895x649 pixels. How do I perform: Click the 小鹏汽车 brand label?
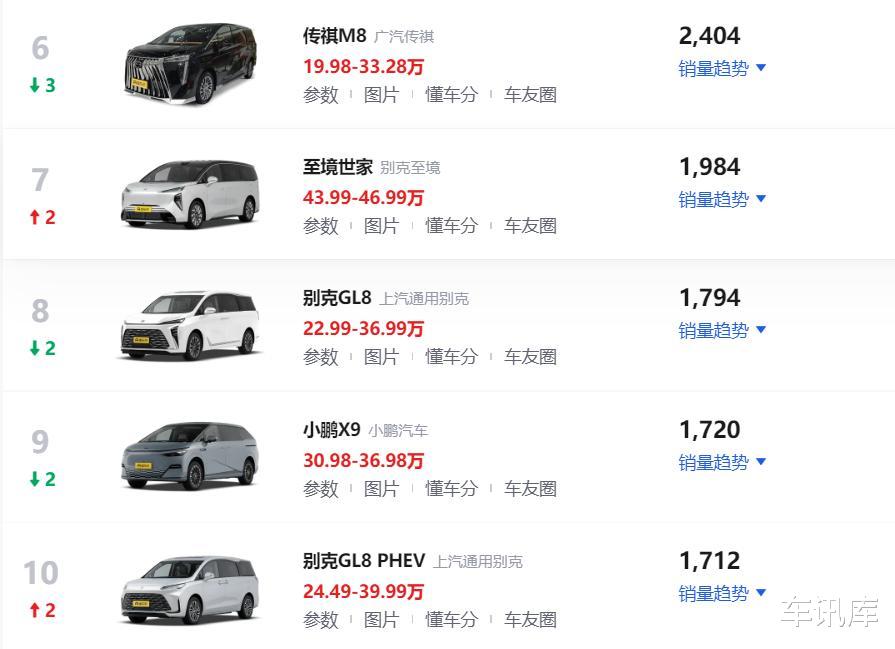[x=398, y=431]
